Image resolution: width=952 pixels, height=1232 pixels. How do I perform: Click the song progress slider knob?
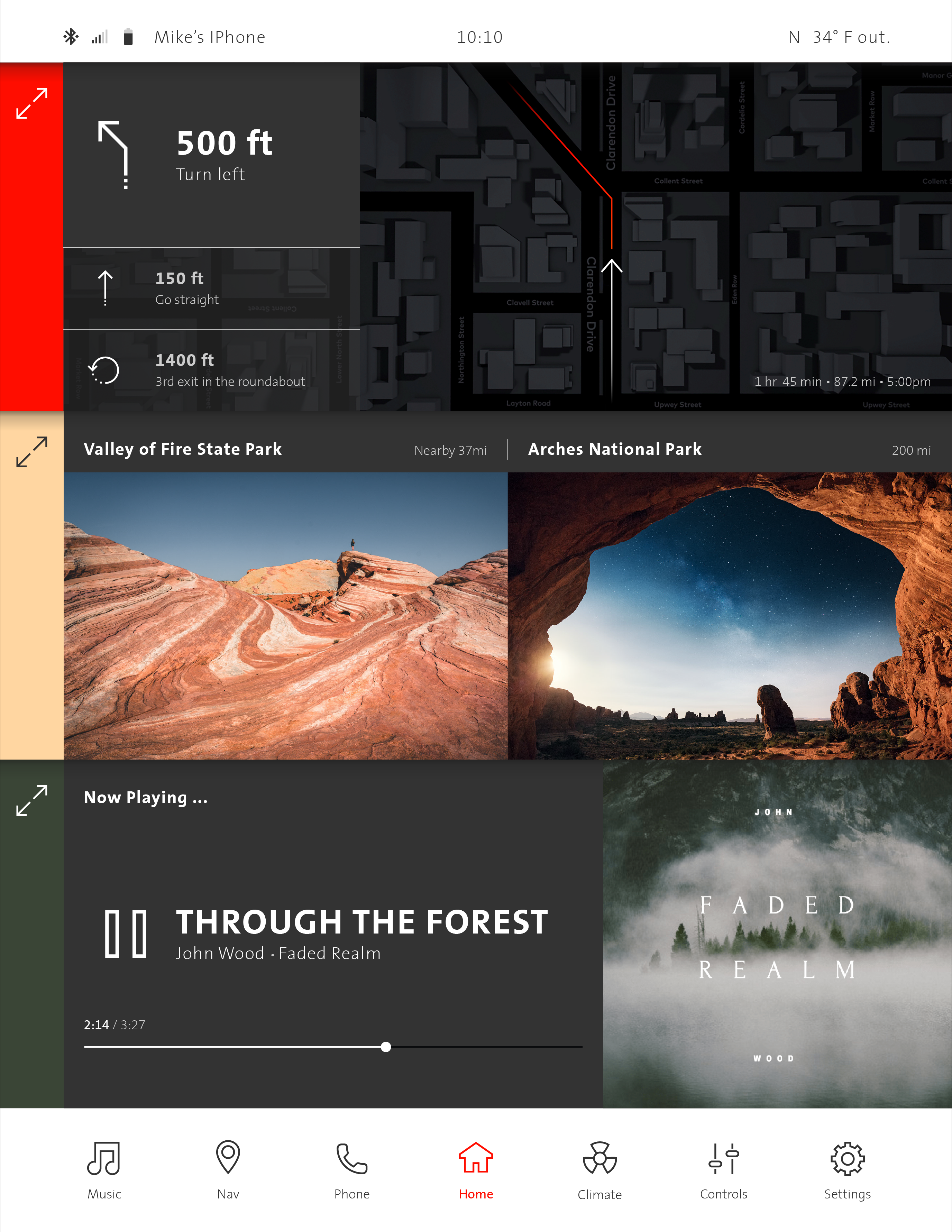(x=386, y=1047)
